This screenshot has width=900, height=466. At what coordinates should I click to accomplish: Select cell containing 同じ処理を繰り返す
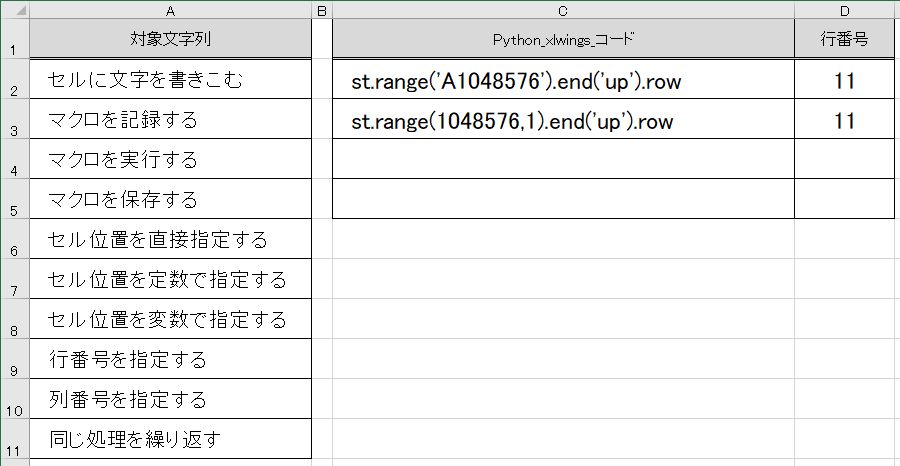(170, 439)
